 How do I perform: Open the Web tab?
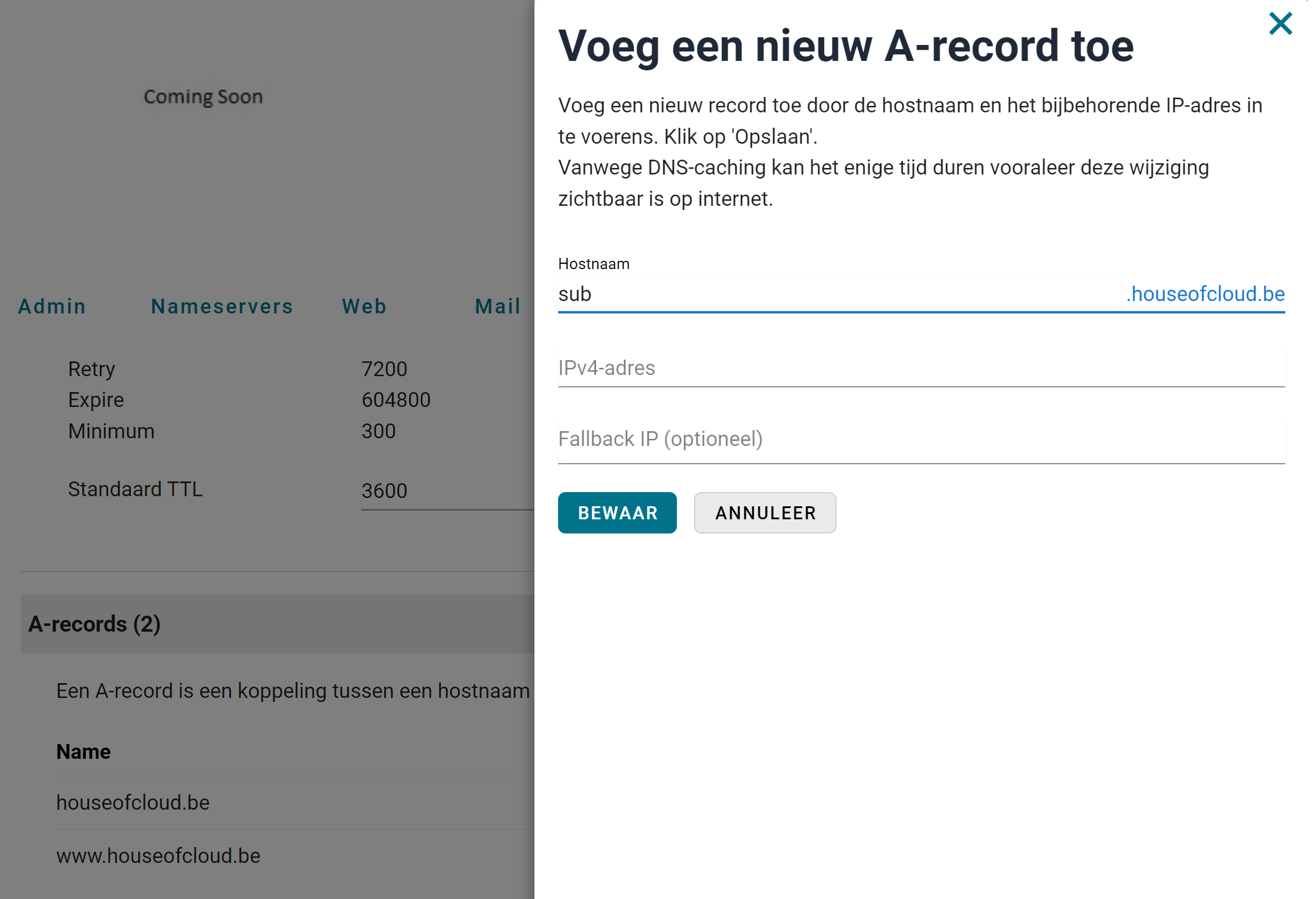point(364,306)
